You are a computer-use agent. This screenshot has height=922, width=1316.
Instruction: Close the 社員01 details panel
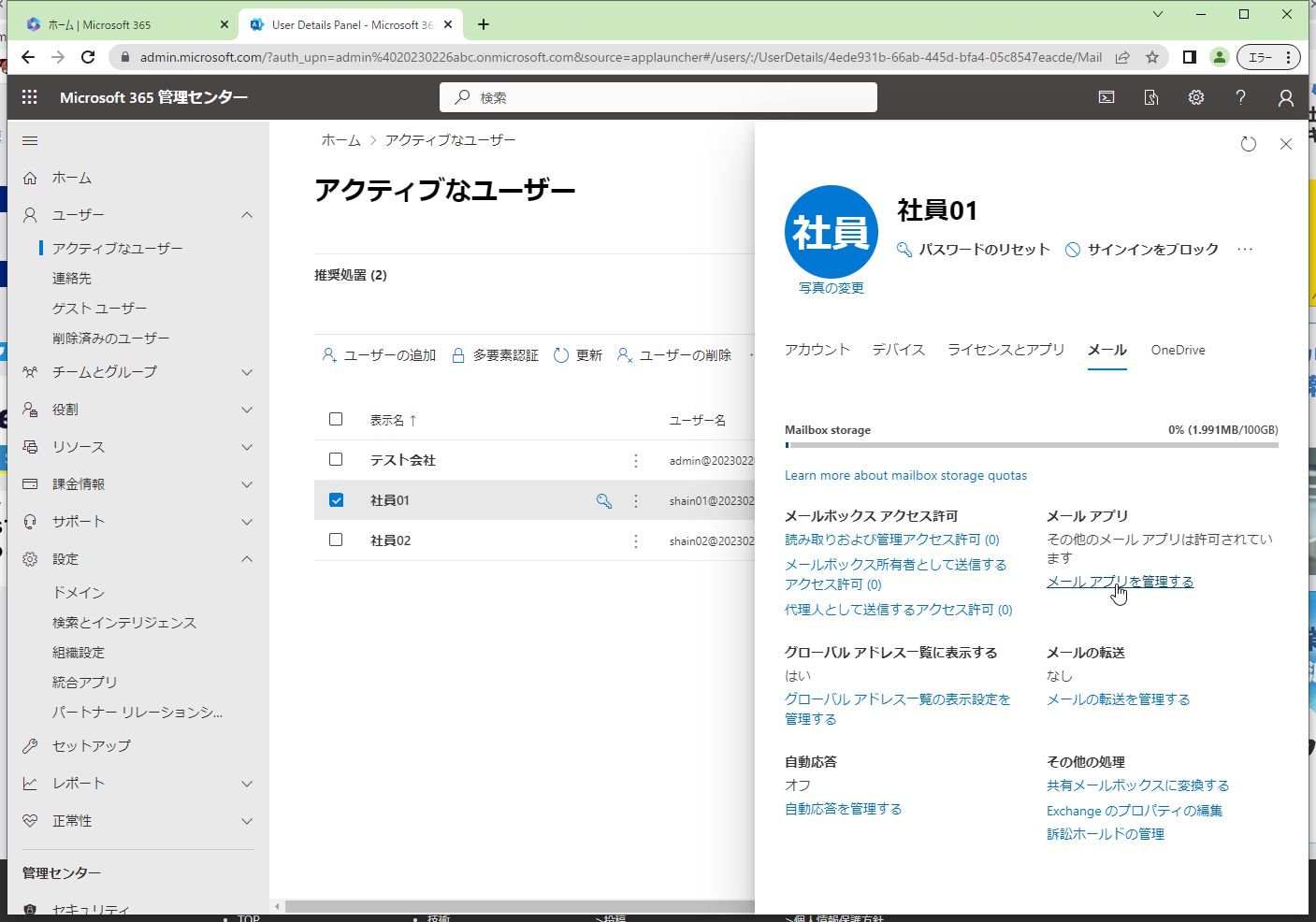click(1286, 144)
